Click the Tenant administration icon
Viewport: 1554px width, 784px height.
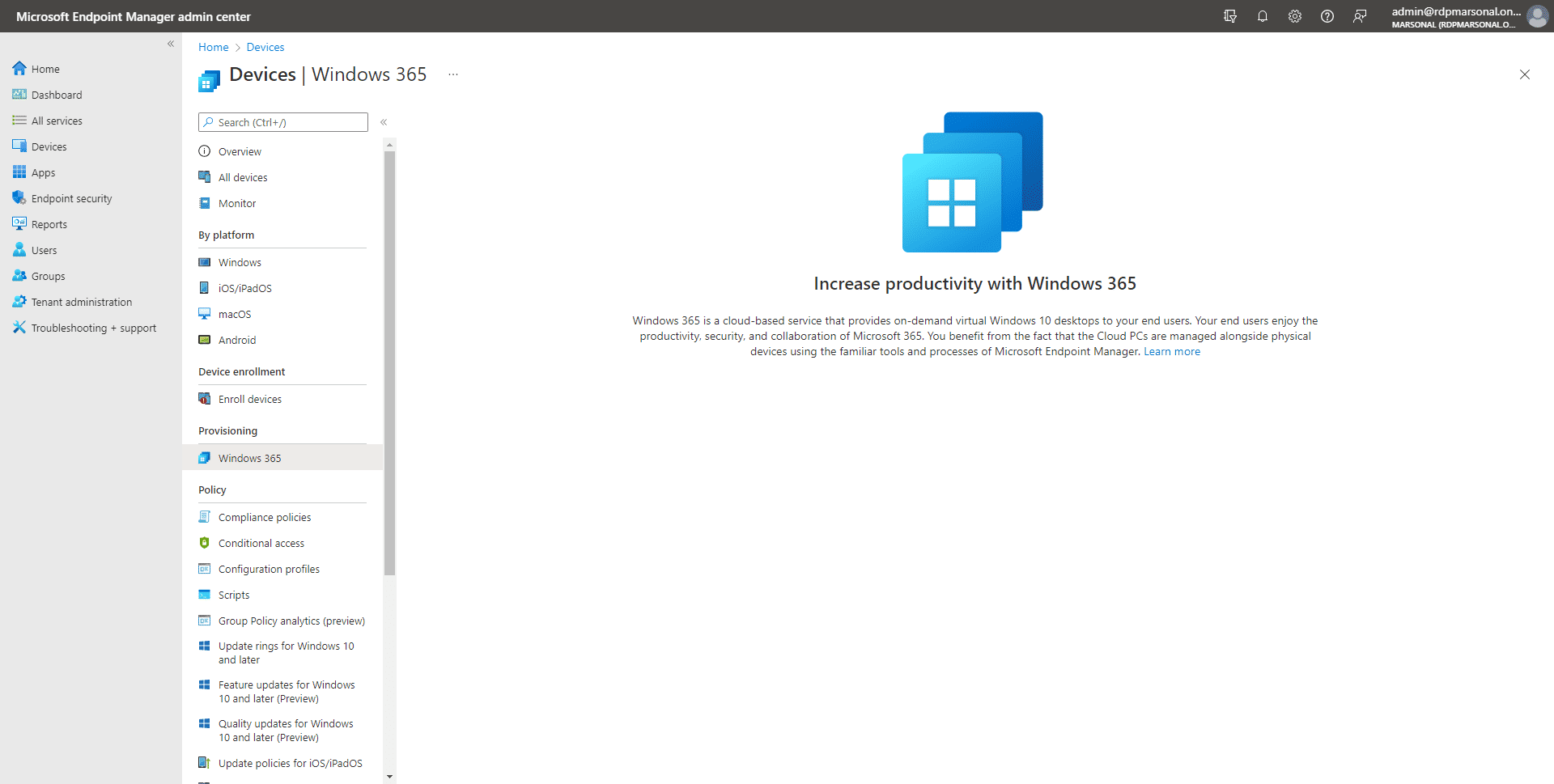(x=19, y=302)
